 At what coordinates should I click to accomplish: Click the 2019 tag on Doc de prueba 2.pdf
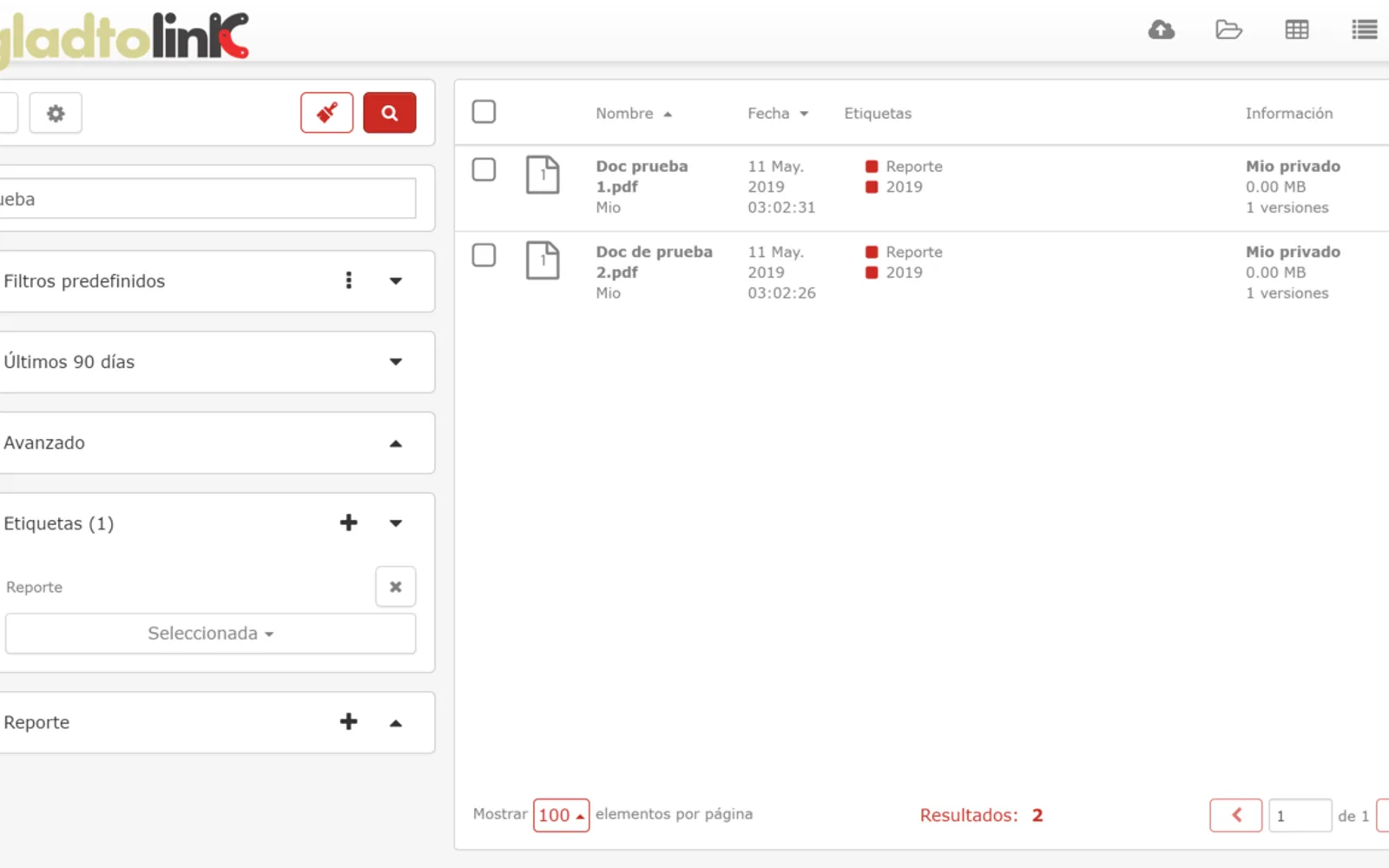pyautogui.click(x=893, y=273)
